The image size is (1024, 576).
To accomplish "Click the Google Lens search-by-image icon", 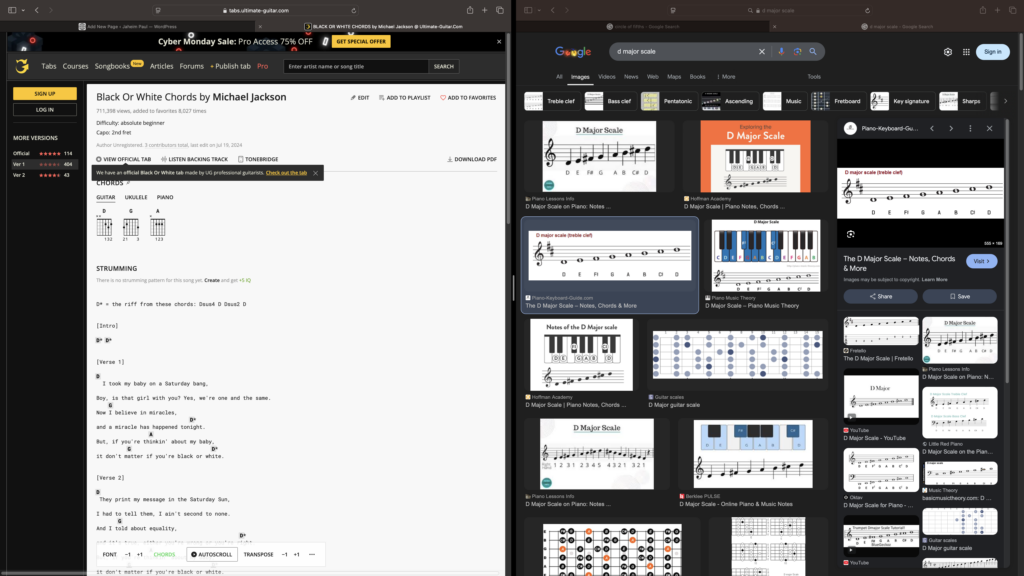I will pos(797,52).
